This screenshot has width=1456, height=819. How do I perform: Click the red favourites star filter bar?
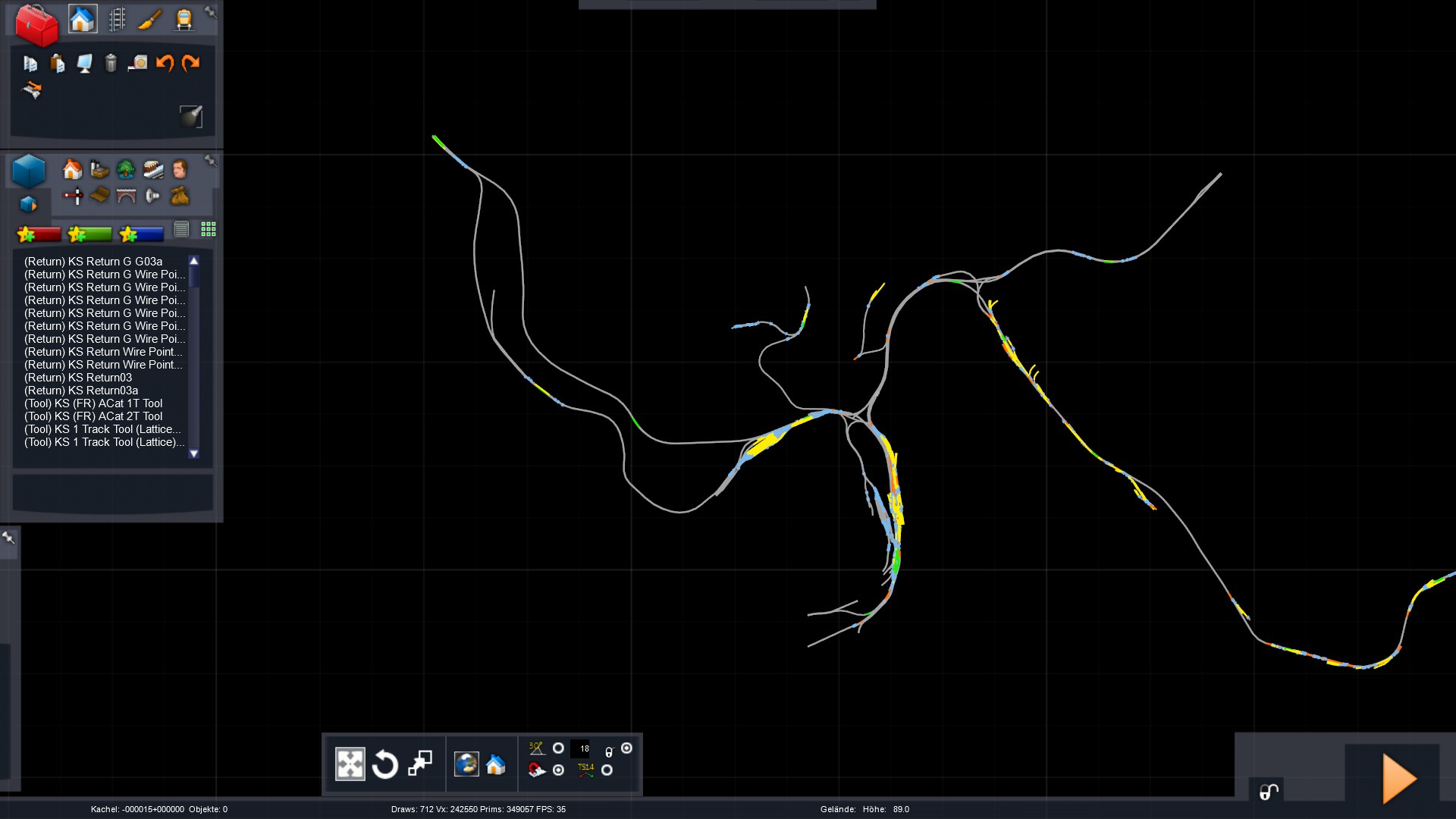pos(38,234)
